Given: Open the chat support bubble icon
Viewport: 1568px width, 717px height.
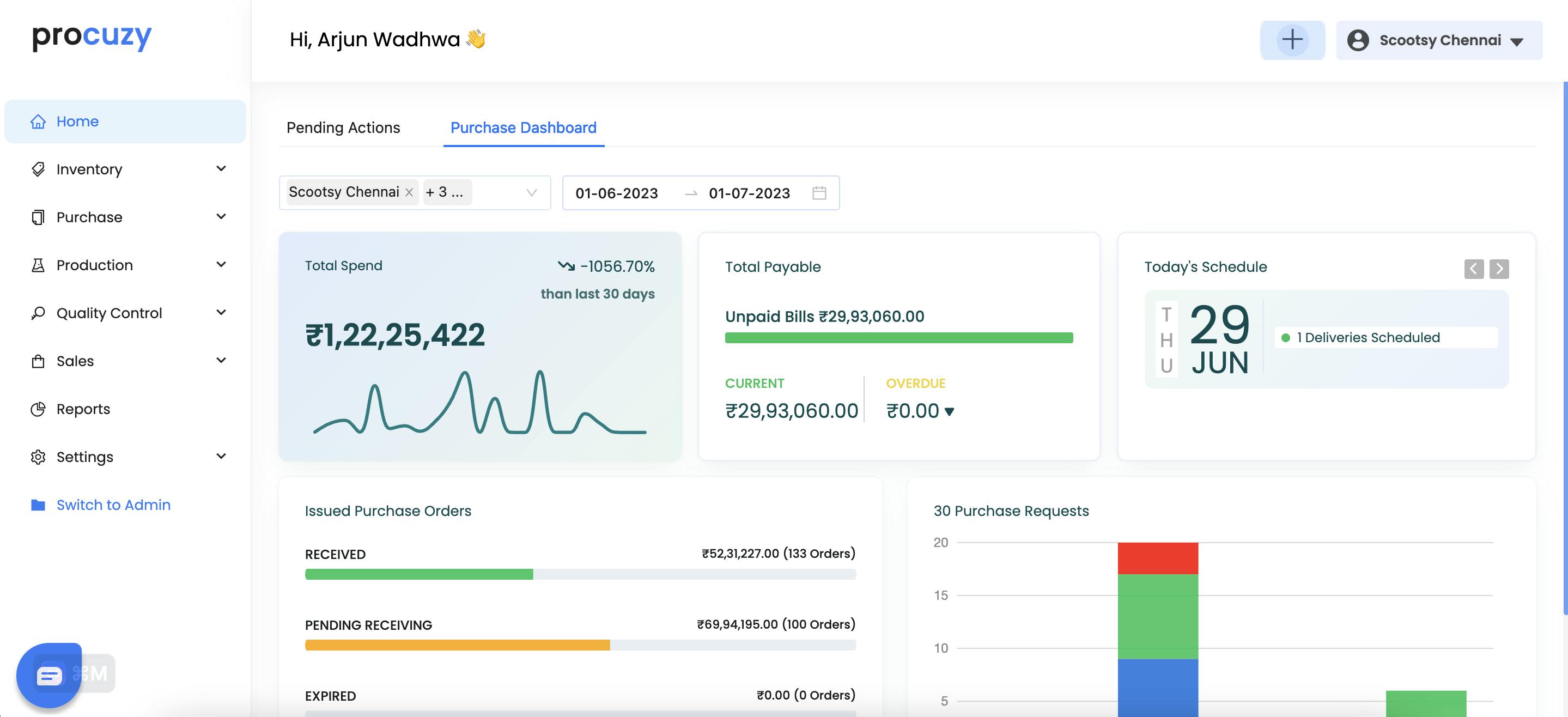Looking at the screenshot, I should (48, 675).
